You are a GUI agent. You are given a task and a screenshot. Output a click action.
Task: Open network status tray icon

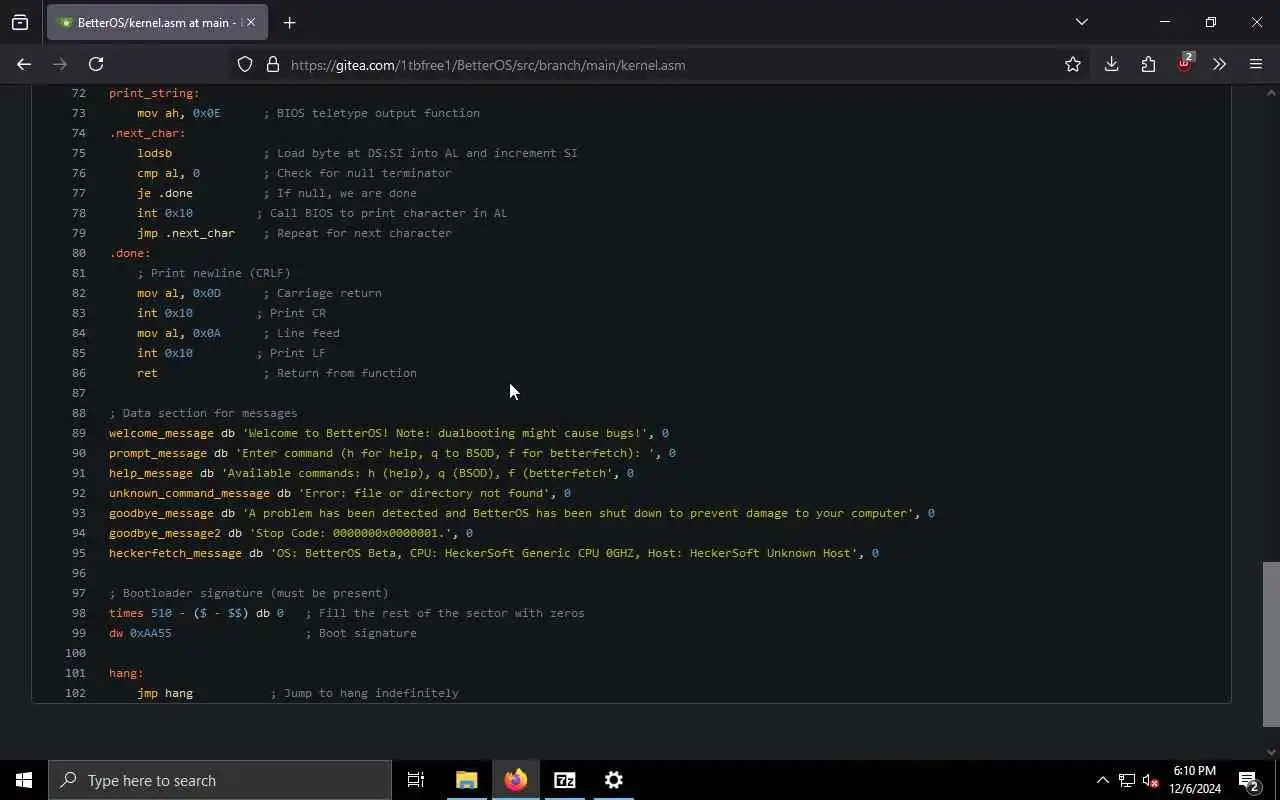click(x=1127, y=780)
